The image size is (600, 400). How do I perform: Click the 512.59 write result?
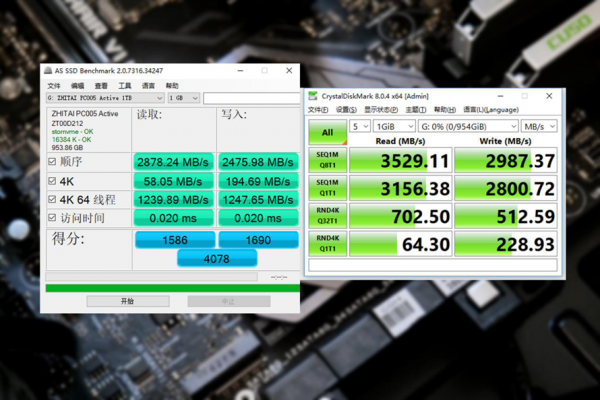pyautogui.click(x=506, y=216)
